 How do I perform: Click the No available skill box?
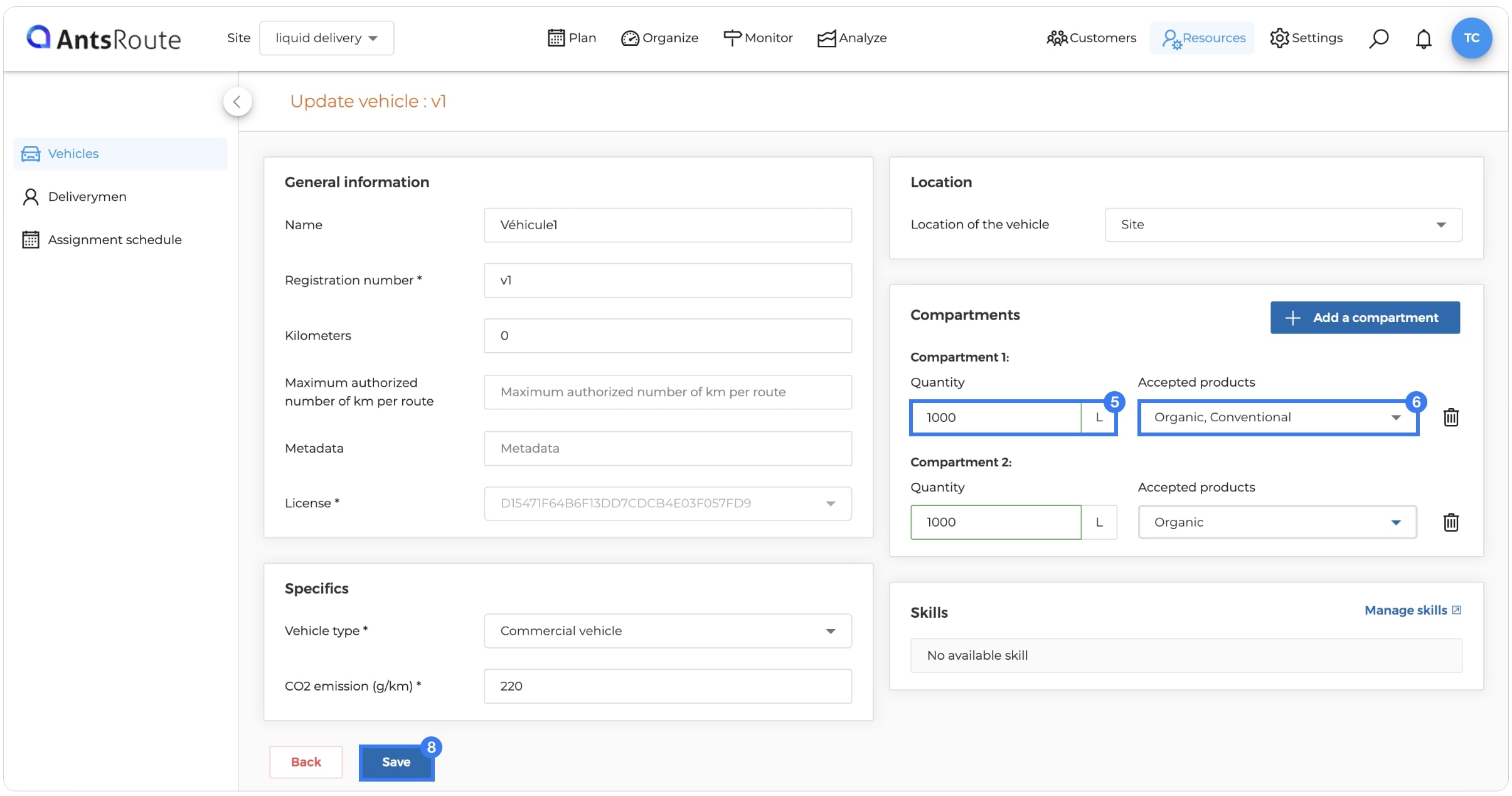pyautogui.click(x=1186, y=655)
